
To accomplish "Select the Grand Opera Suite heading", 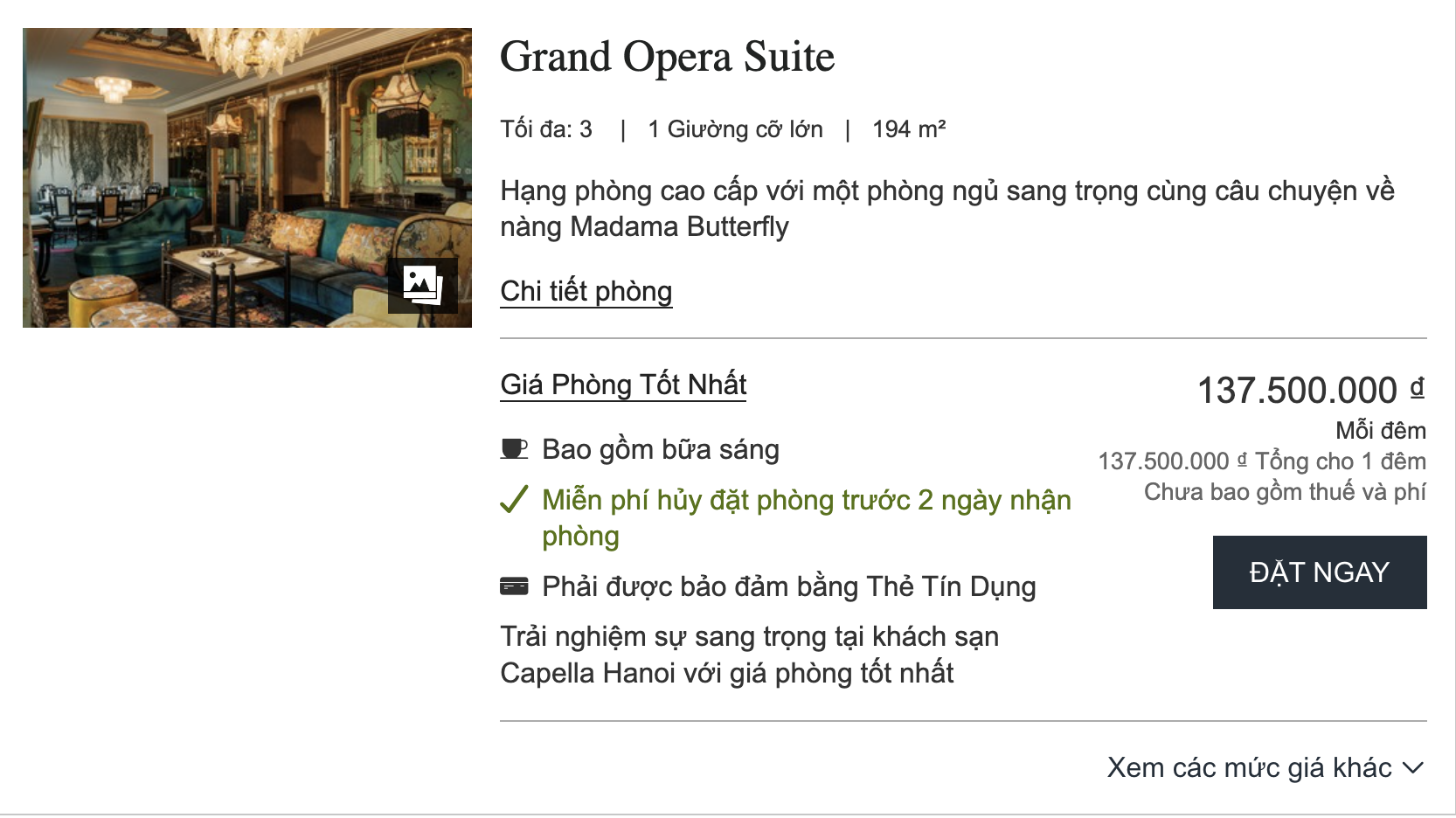I will 667,57.
